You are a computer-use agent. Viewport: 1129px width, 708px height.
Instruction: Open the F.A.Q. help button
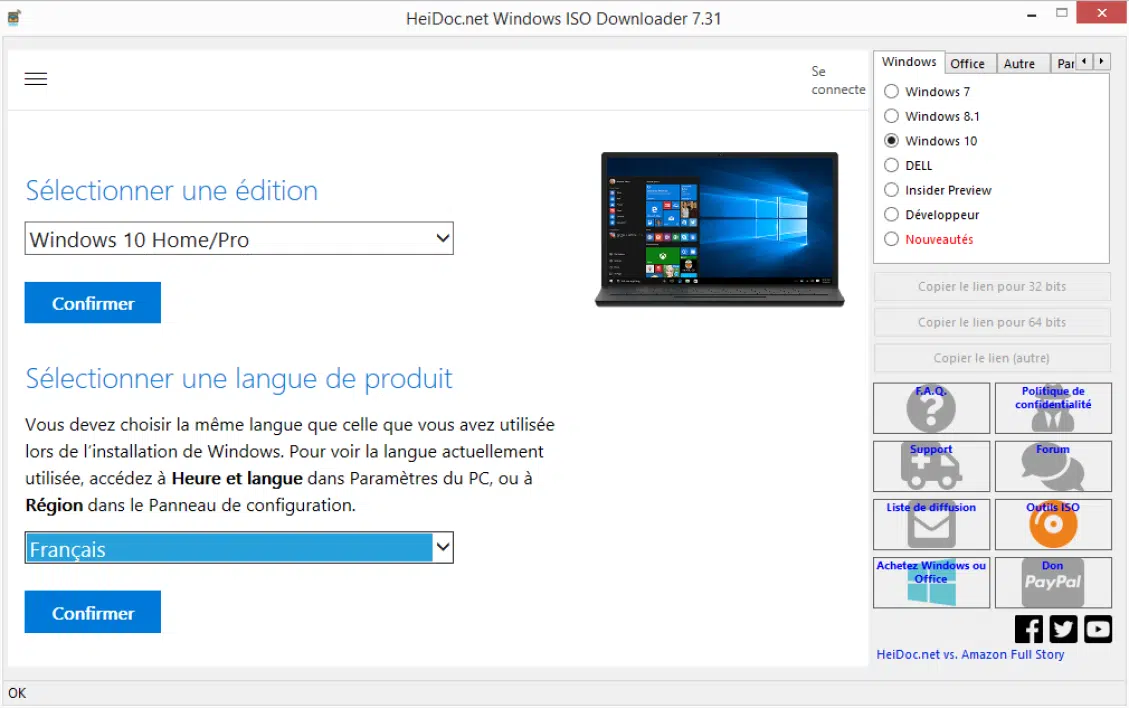point(931,408)
